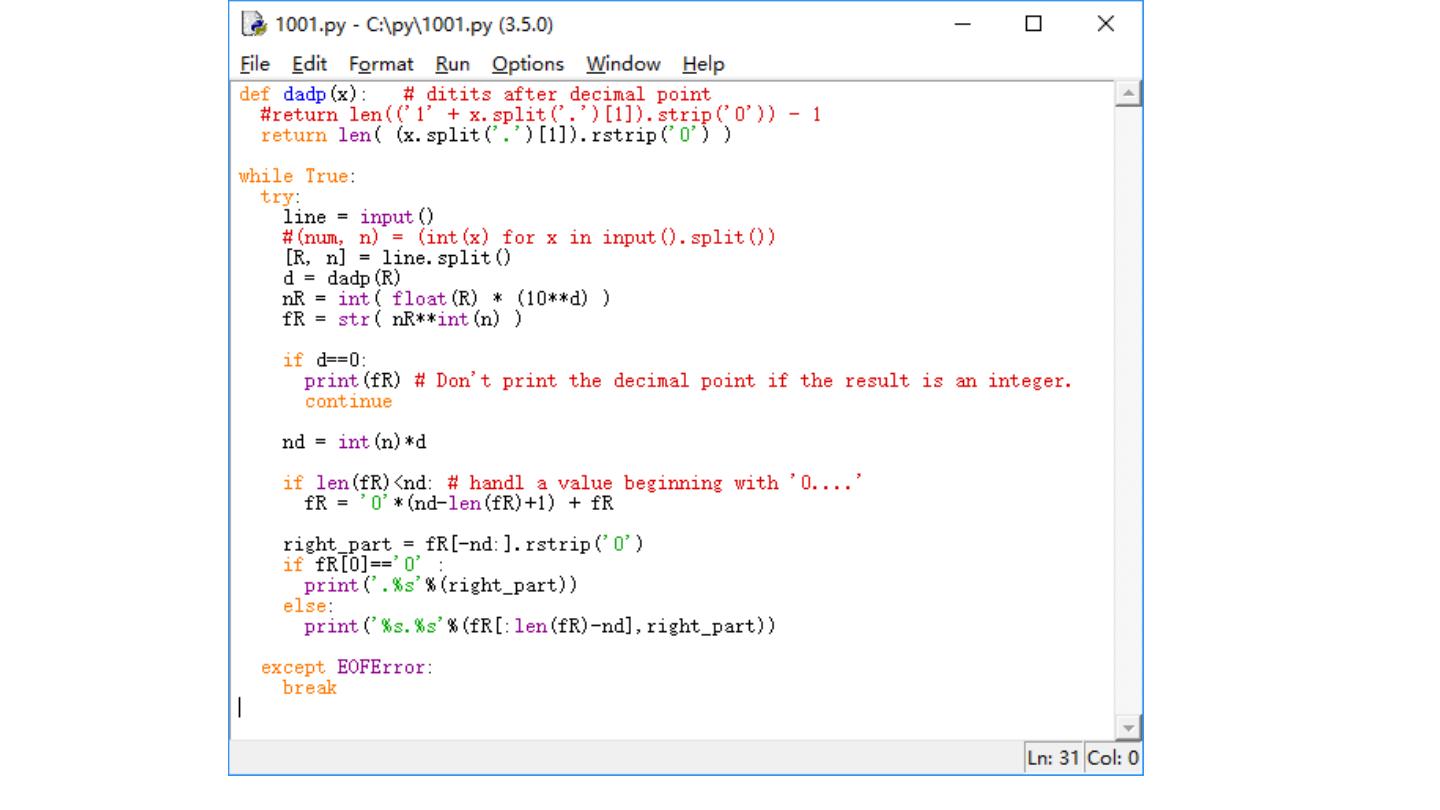Click the scrollbar down arrow
Image resolution: width=1440 pixels, height=810 pixels.
(x=1128, y=729)
